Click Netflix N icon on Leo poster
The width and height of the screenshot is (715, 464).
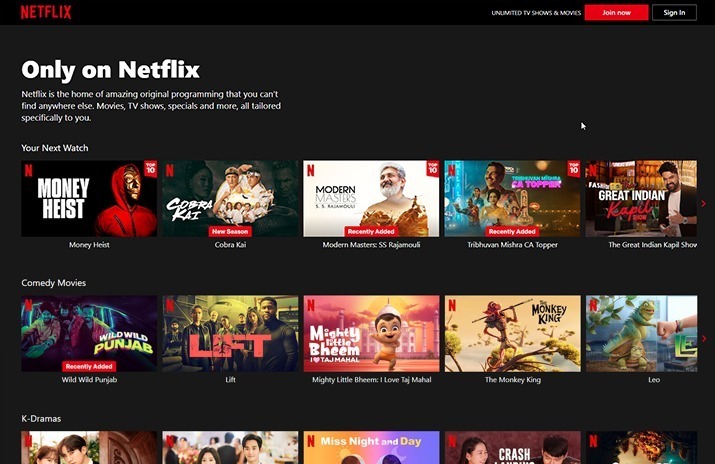pos(593,305)
